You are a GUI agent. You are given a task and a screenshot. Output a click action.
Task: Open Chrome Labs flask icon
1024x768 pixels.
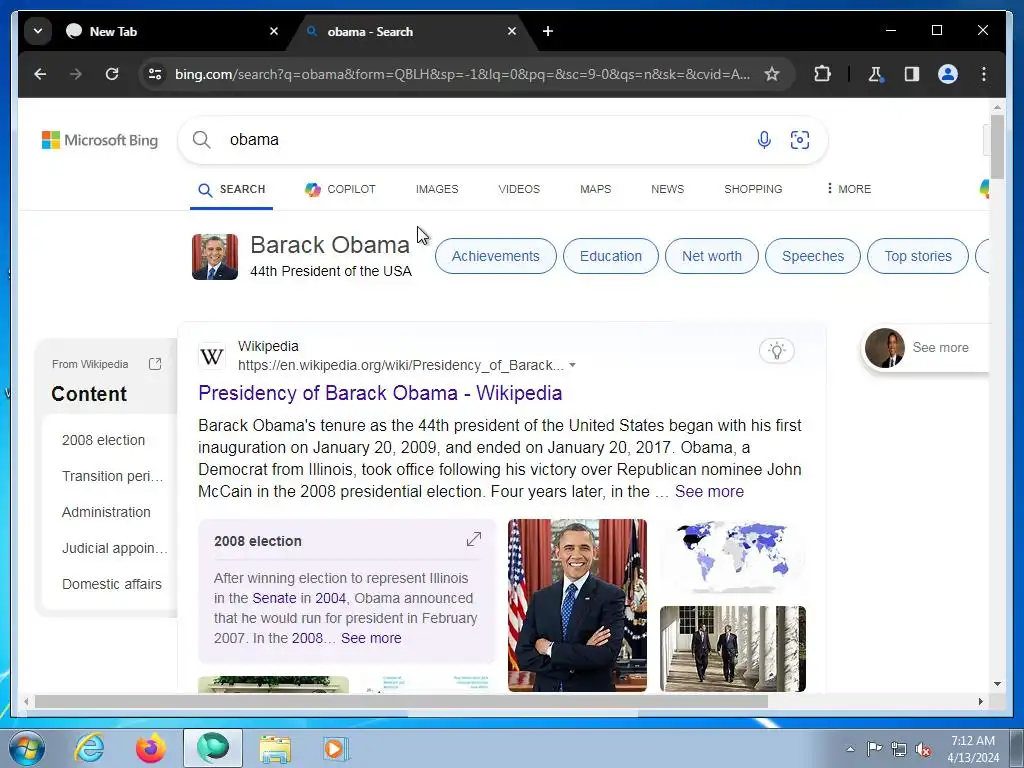tap(876, 74)
